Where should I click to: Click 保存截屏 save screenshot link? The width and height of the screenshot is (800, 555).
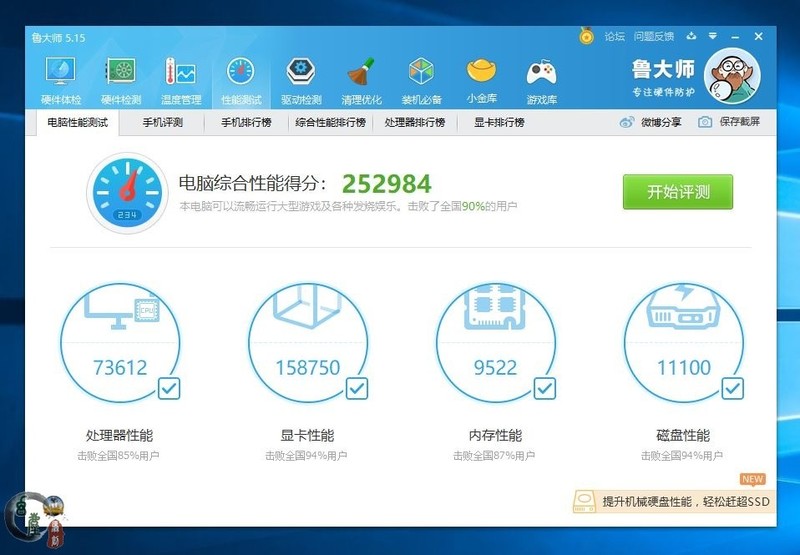[739, 122]
